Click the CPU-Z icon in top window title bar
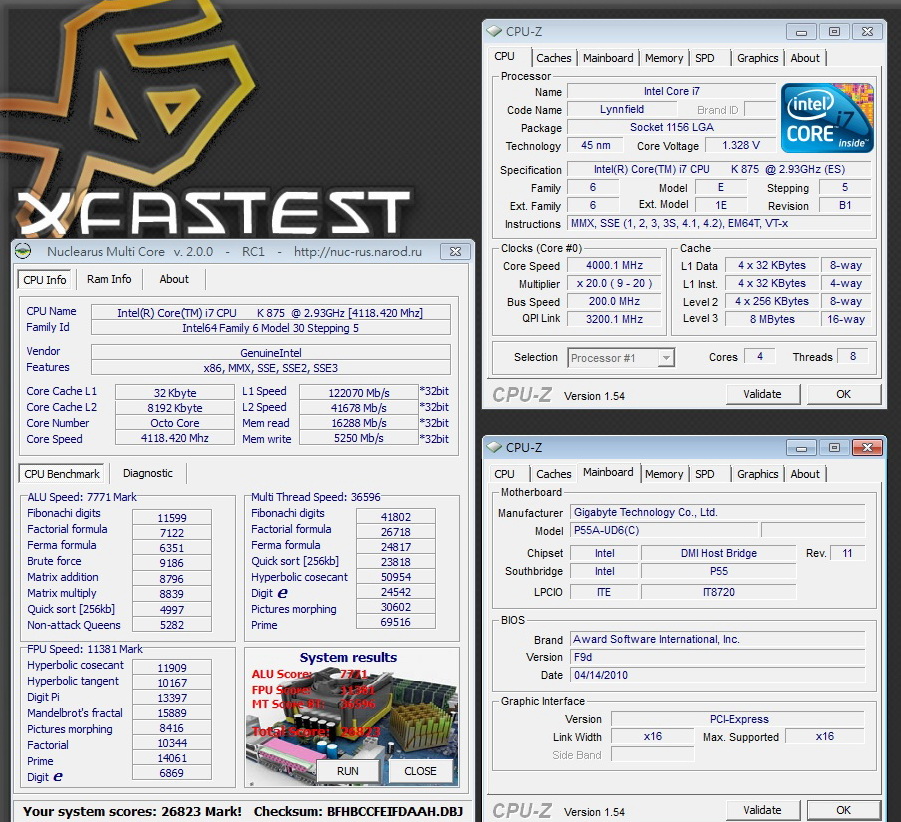 (492, 31)
